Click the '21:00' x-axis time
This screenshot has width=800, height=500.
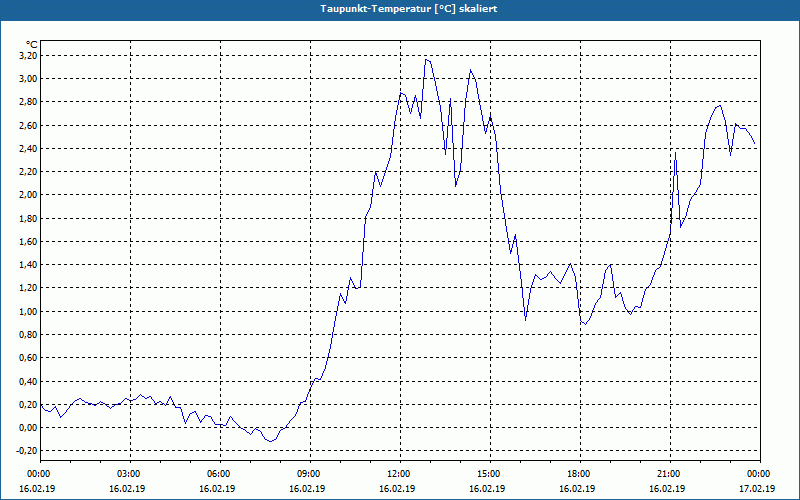coord(670,474)
